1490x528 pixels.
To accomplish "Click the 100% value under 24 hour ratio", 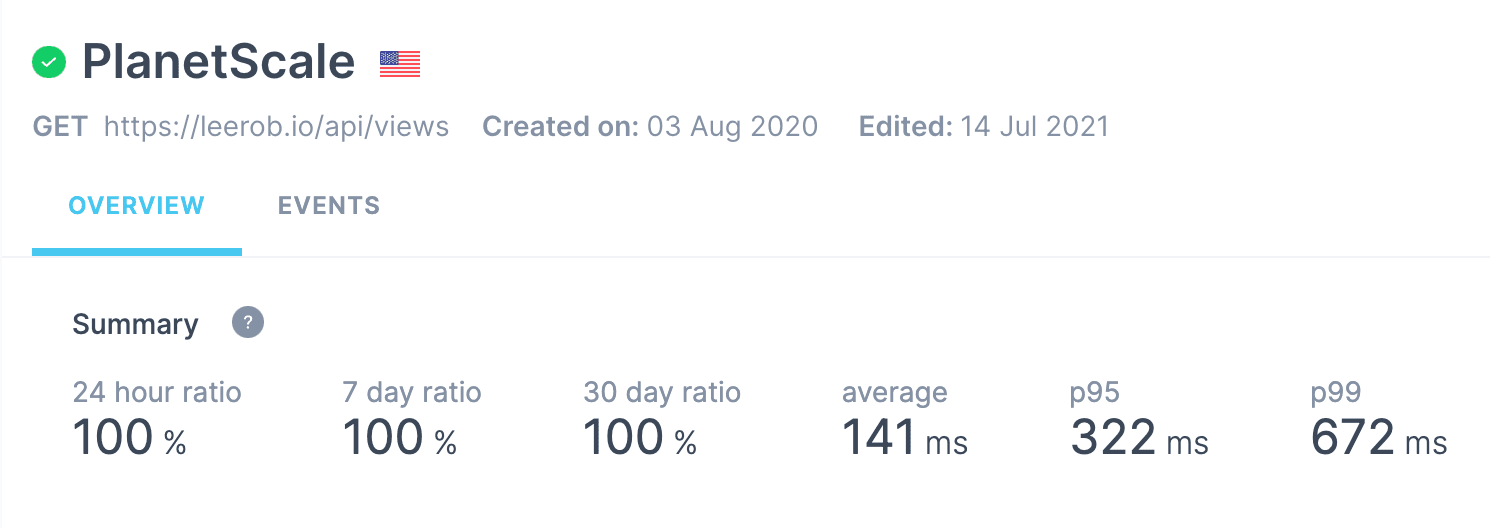I will click(129, 438).
